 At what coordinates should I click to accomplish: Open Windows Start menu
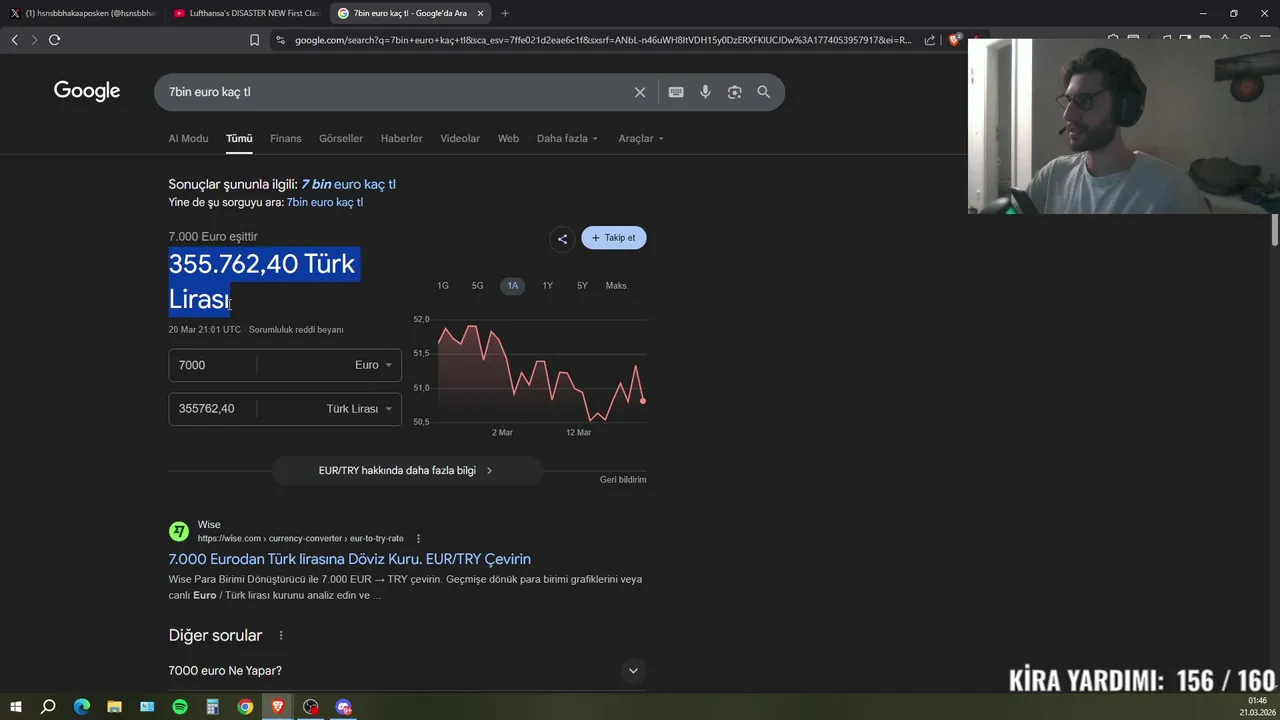[x=15, y=707]
